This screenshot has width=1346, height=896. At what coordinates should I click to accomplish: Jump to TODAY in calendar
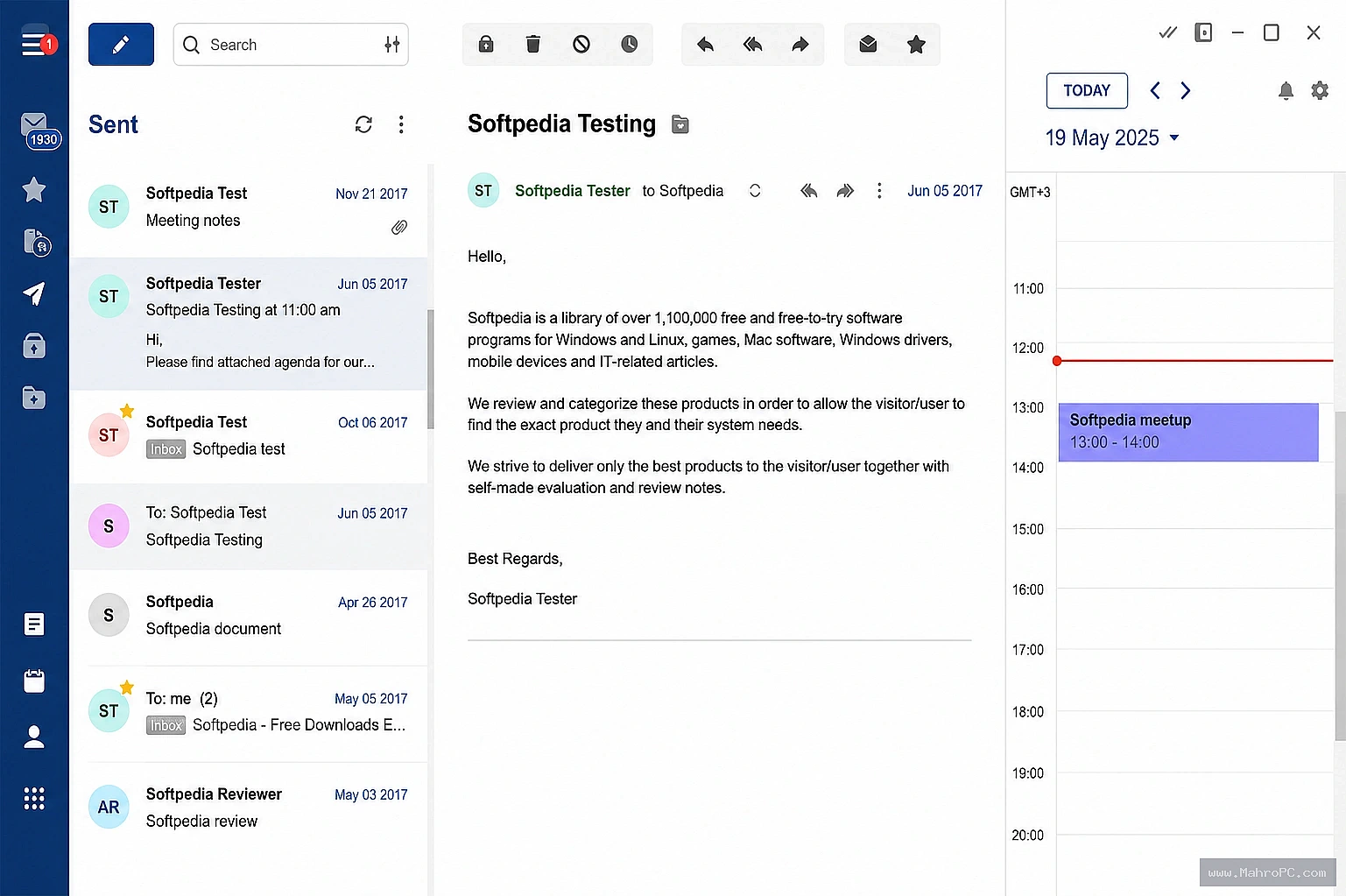tap(1087, 91)
